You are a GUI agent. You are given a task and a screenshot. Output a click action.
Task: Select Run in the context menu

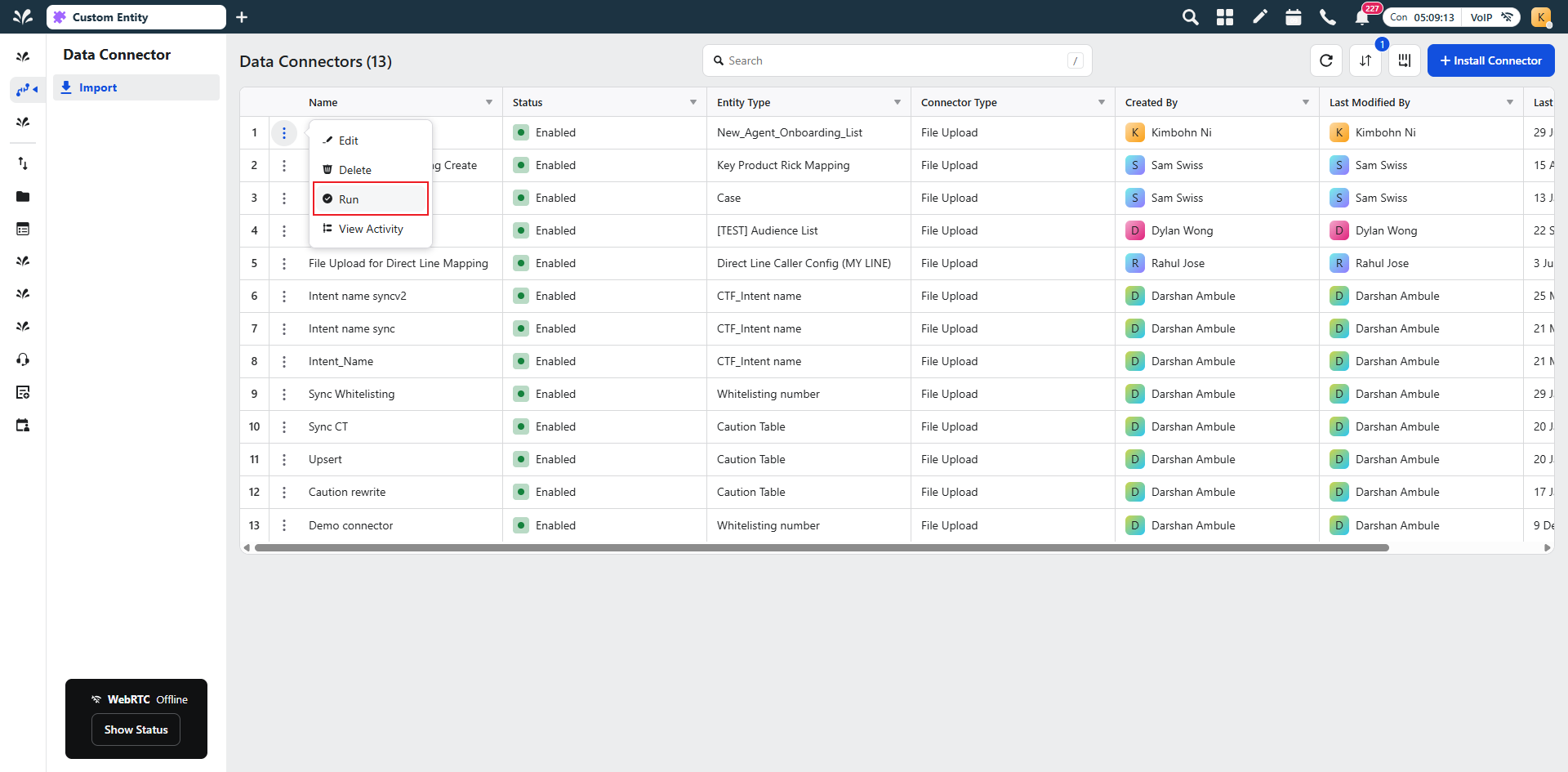pos(371,199)
